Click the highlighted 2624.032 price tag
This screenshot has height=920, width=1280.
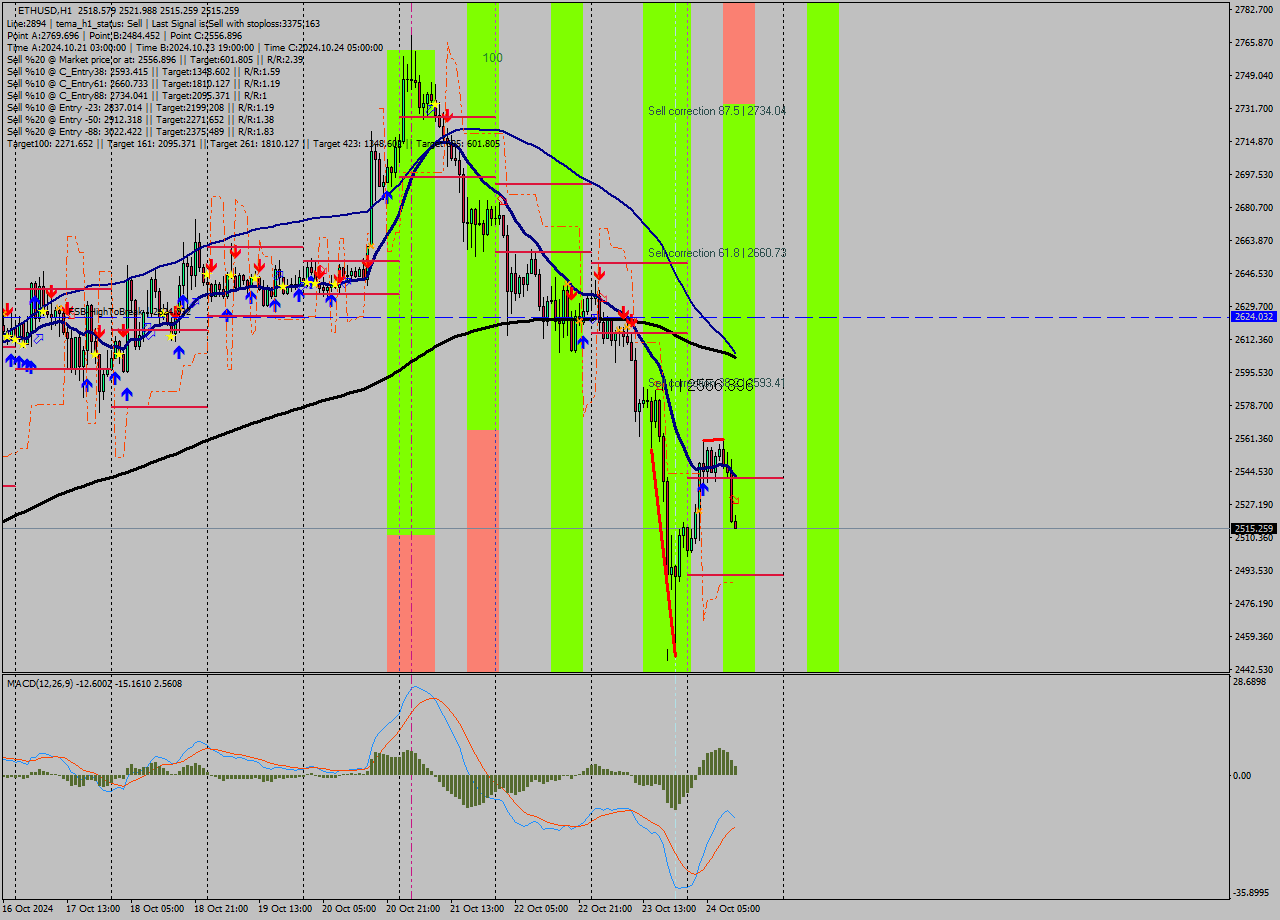(x=1254, y=316)
